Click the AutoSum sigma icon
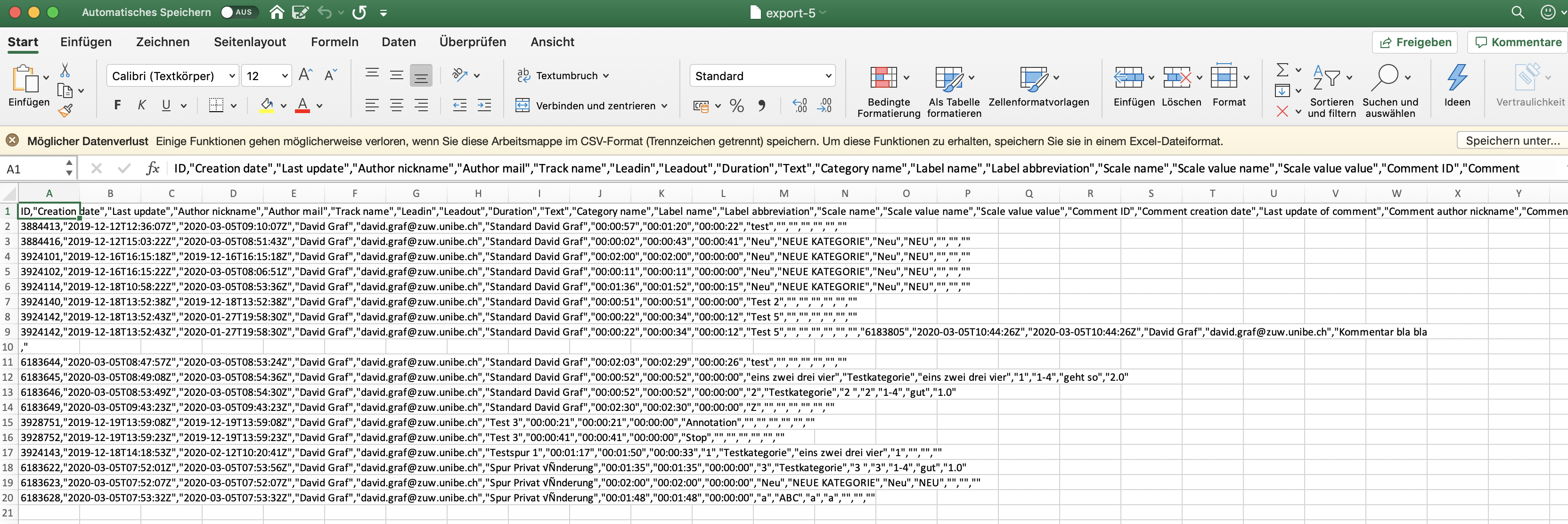This screenshot has height=524, width=1568. pyautogui.click(x=1282, y=70)
